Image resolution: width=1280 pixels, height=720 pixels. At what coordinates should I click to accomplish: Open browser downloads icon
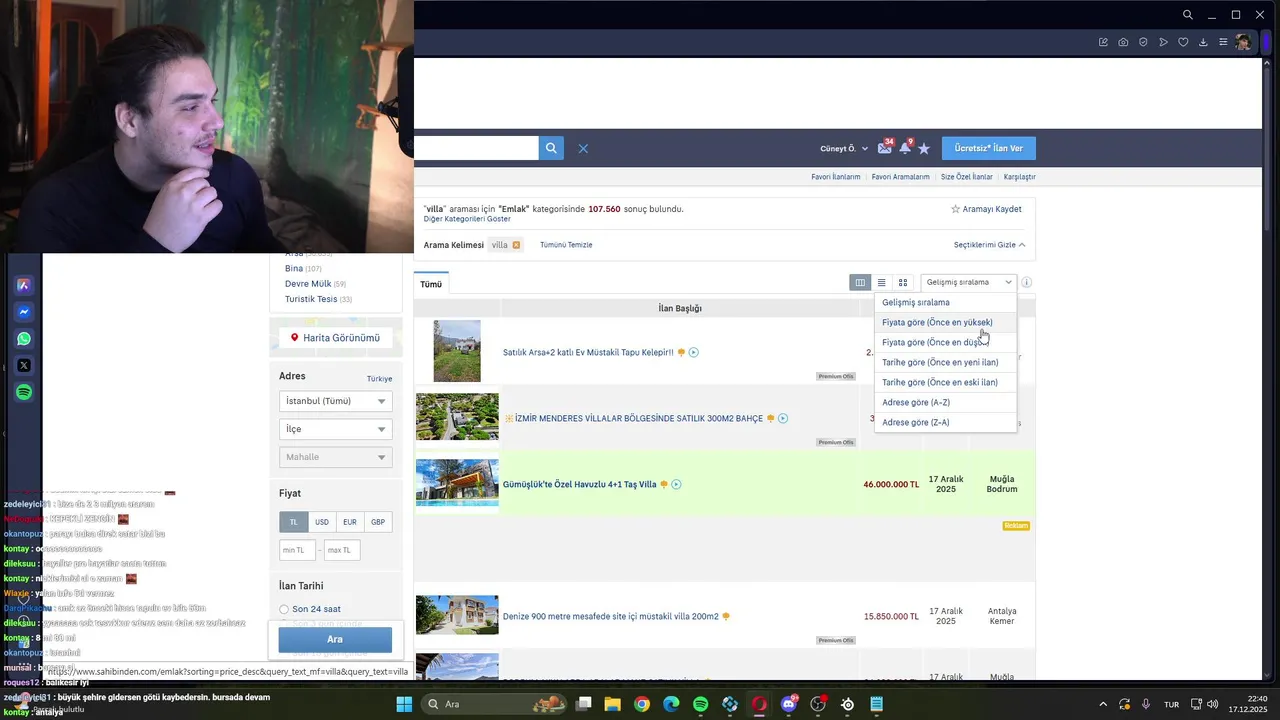click(1203, 42)
